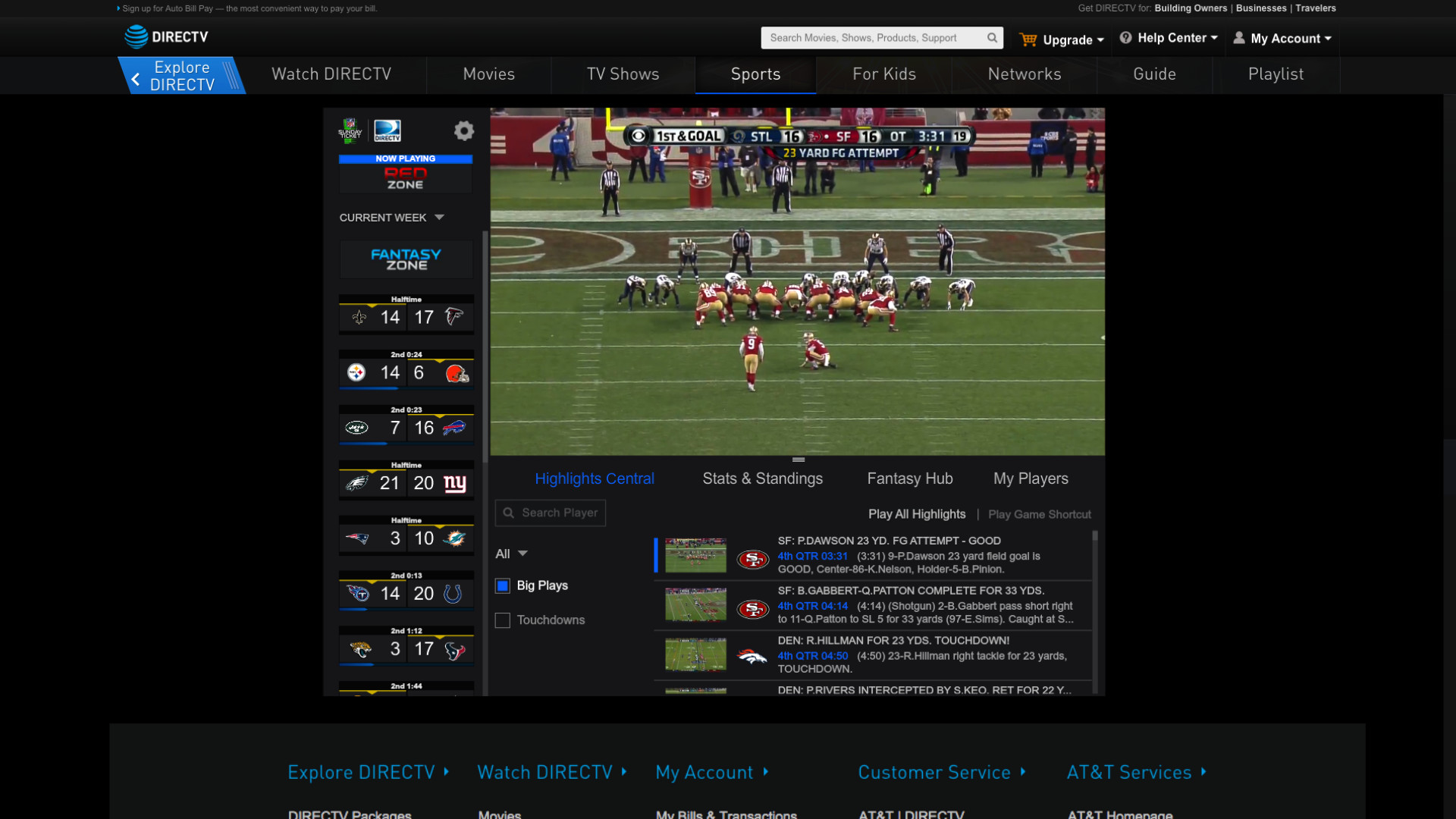The height and width of the screenshot is (819, 1456).
Task: Open the Networks nav tab
Action: point(1025,74)
